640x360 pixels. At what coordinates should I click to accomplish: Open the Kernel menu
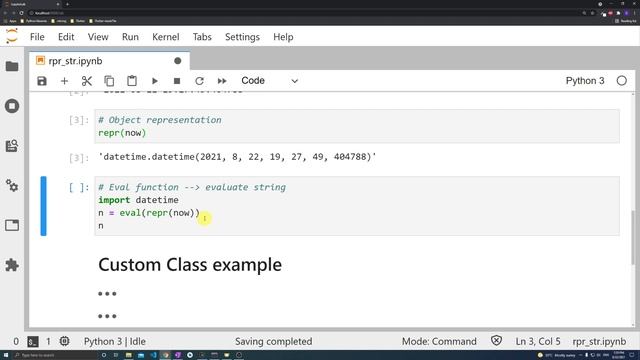pyautogui.click(x=166, y=37)
